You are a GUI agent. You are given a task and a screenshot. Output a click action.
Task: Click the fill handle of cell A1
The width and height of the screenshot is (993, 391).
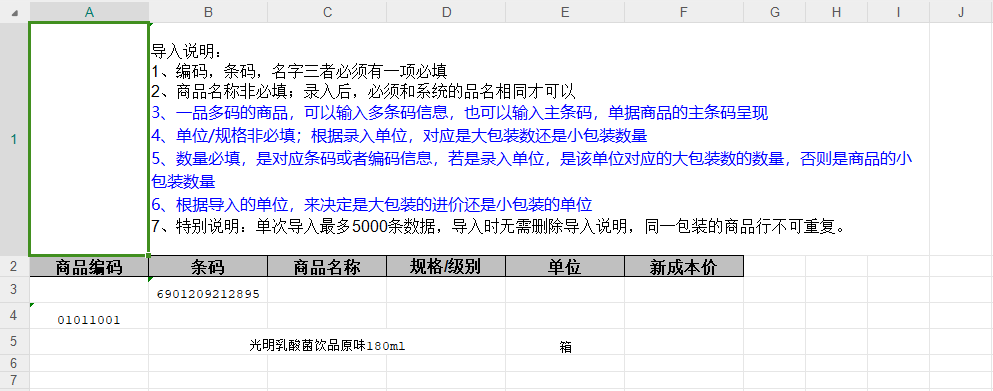pyautogui.click(x=149, y=255)
